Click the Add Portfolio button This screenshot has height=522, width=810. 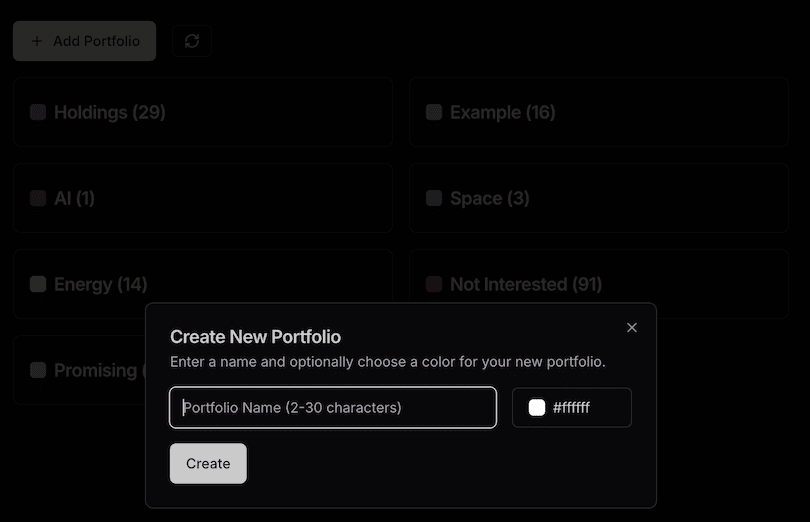click(x=84, y=41)
